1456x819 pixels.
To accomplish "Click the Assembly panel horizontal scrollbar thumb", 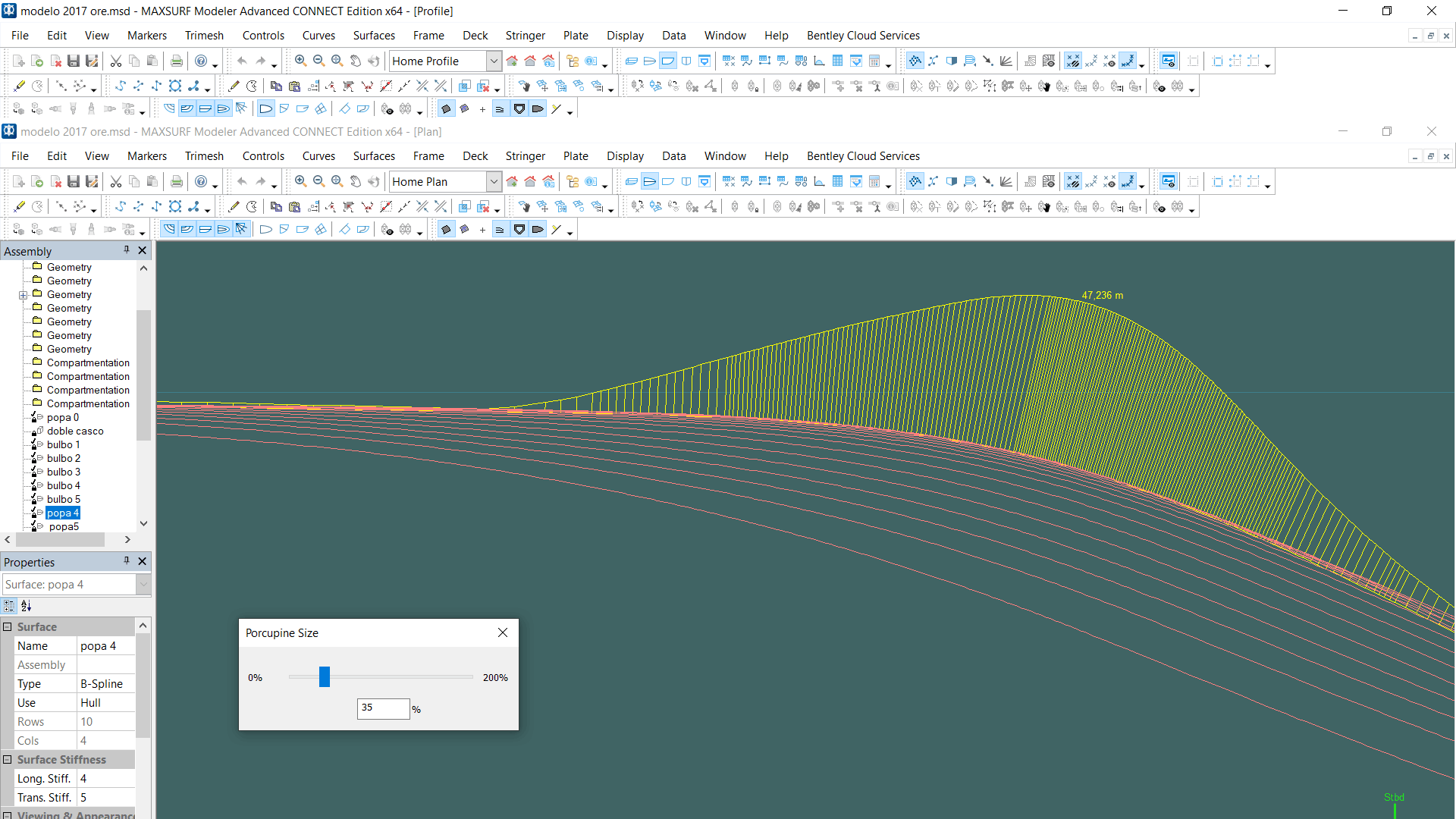I will pyautogui.click(x=60, y=540).
